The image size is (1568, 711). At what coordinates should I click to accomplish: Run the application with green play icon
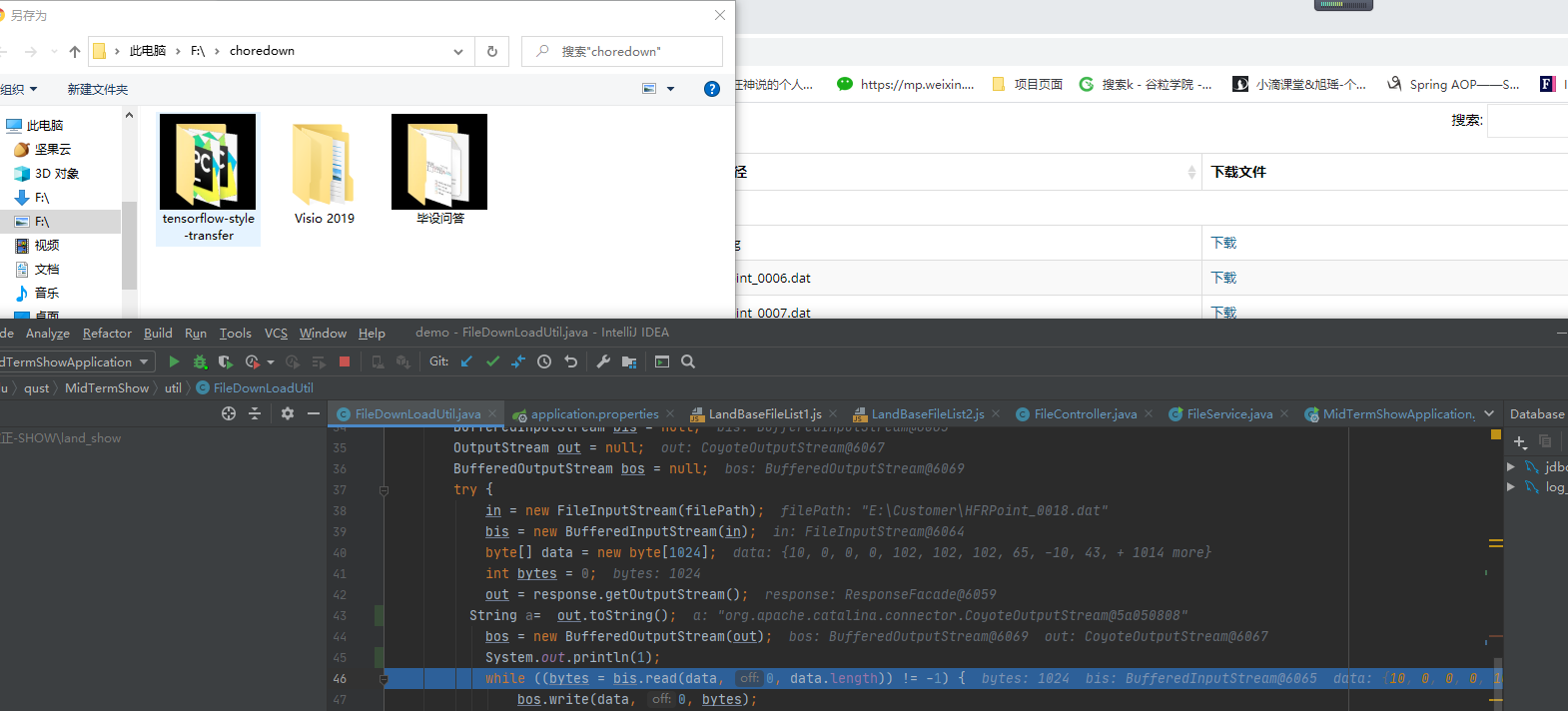[x=174, y=361]
